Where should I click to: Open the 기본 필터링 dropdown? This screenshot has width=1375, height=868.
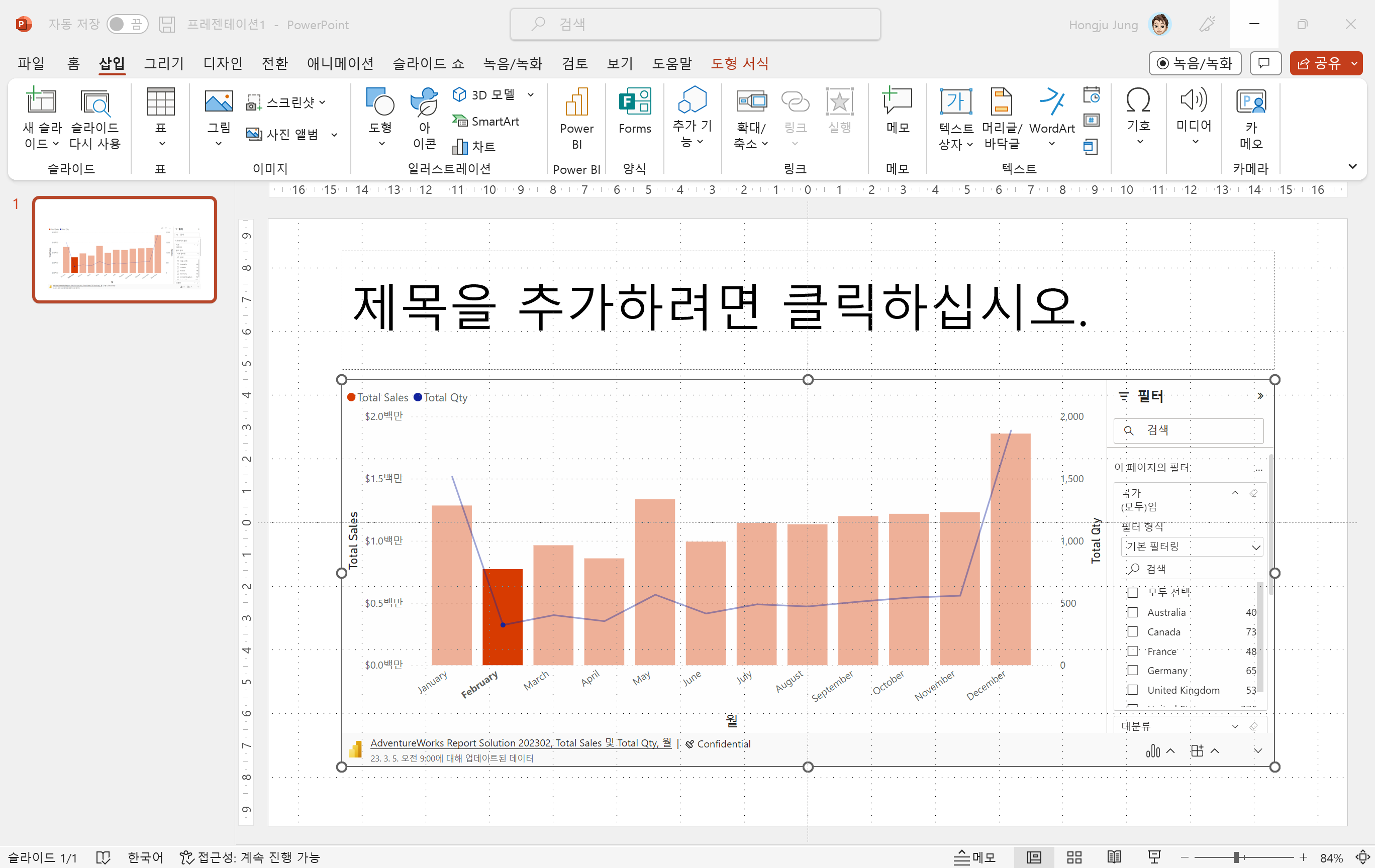1191,546
